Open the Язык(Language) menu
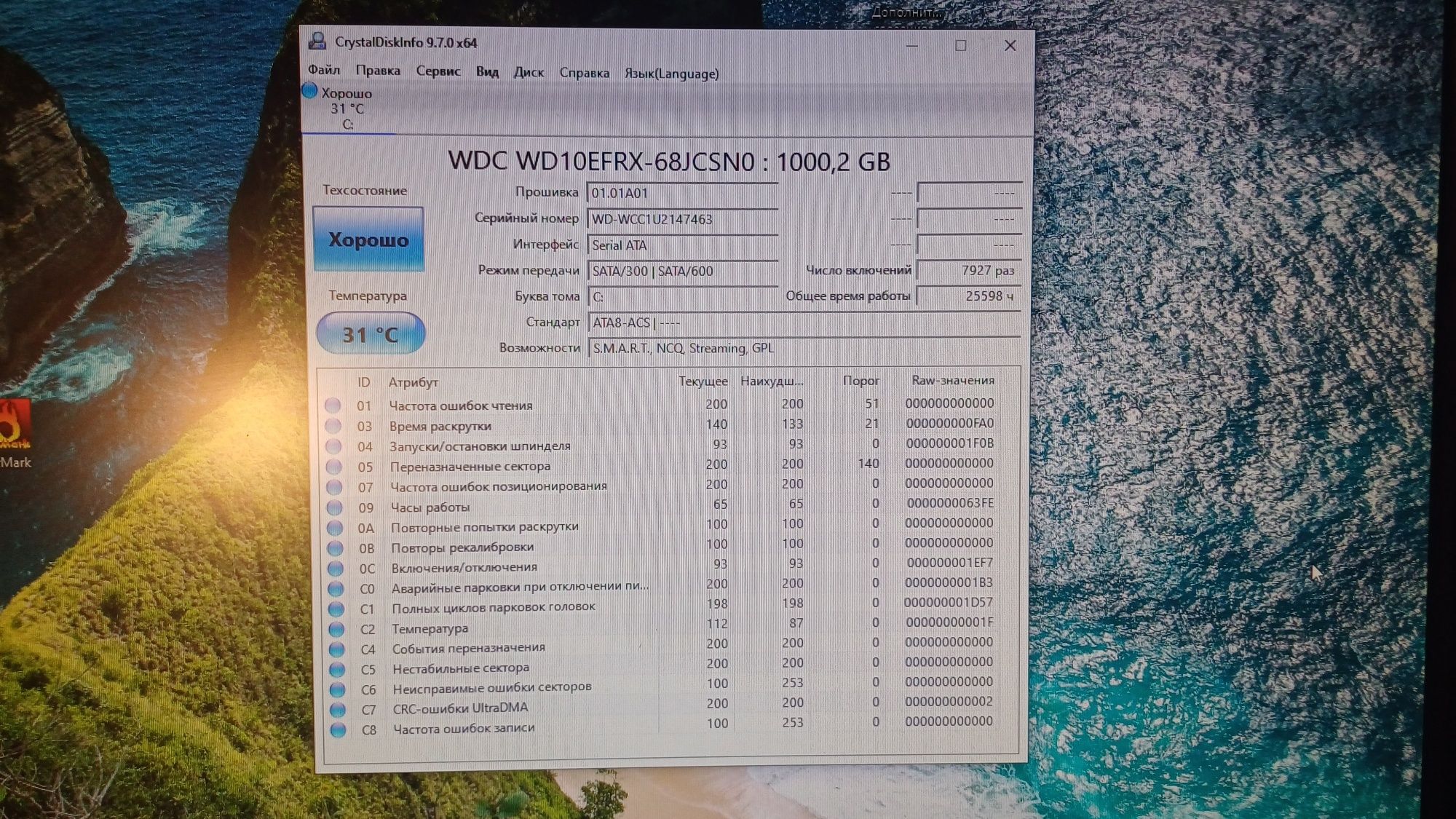 pos(671,74)
